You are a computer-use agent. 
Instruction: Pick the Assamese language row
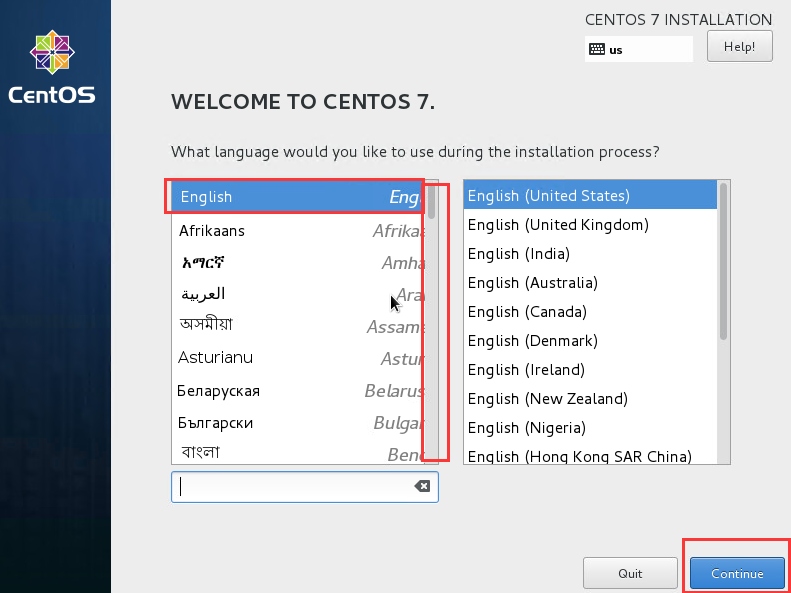299,326
